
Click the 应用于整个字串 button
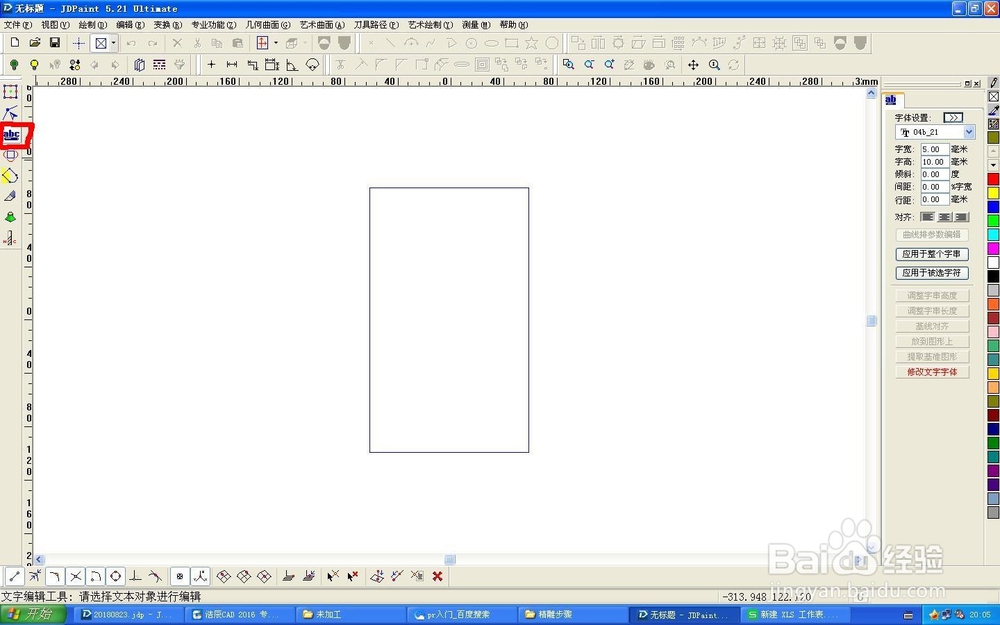pyautogui.click(x=932, y=254)
